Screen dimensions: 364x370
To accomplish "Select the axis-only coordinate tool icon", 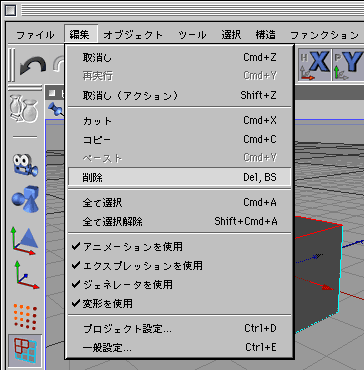I will pyautogui.click(x=26, y=276).
